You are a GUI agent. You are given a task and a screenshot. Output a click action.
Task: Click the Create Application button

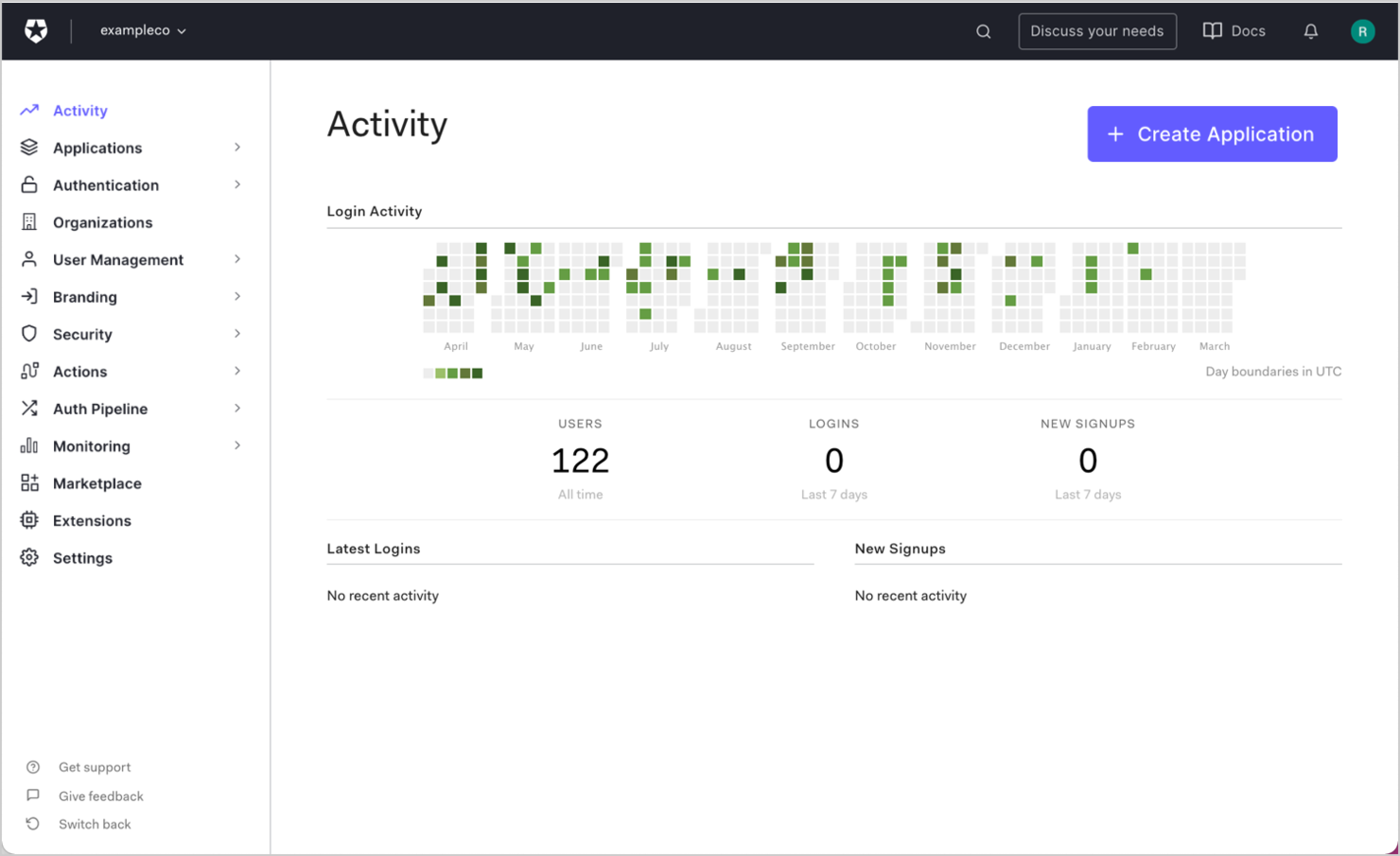pos(1212,133)
